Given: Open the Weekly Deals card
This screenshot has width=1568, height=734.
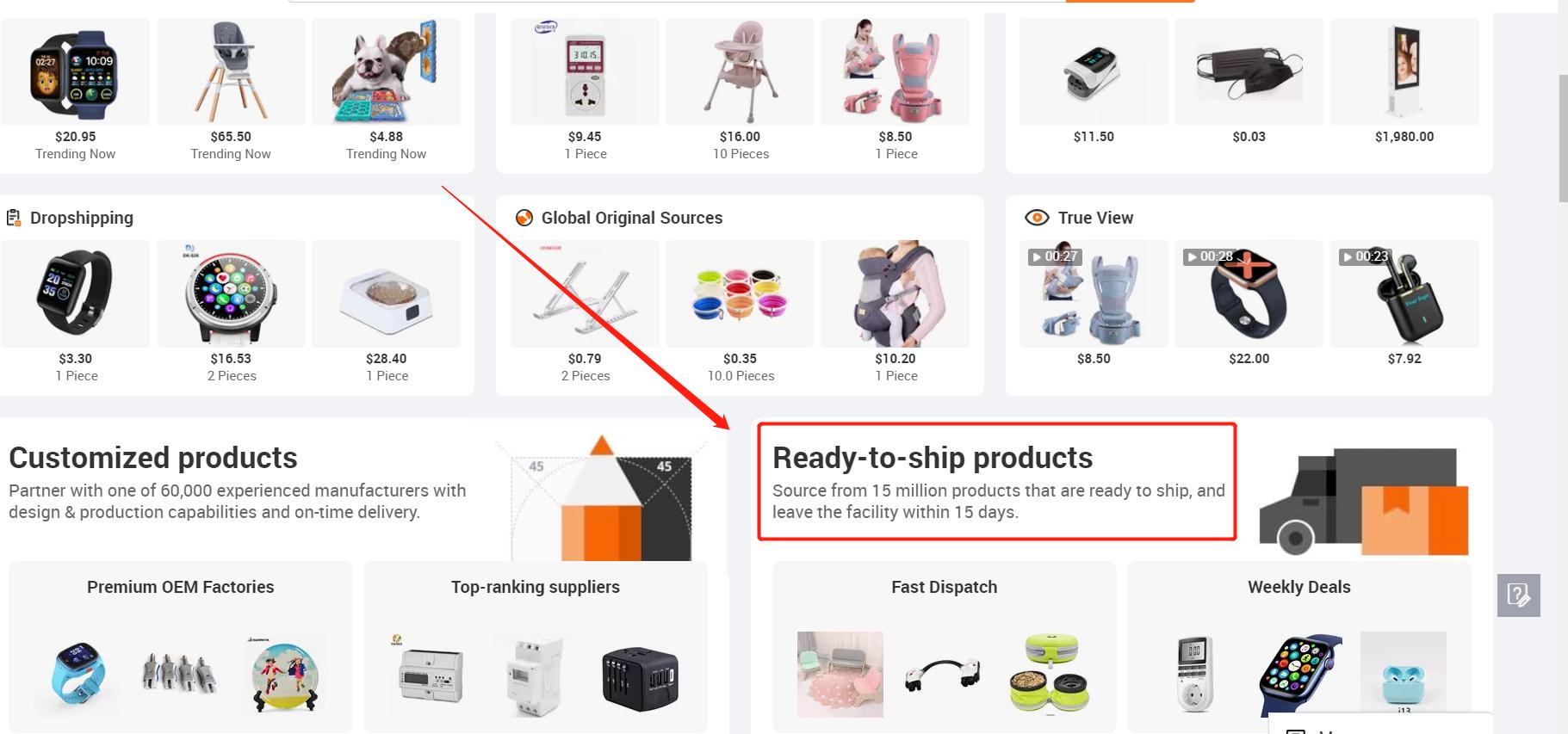Looking at the screenshot, I should pos(1299,646).
